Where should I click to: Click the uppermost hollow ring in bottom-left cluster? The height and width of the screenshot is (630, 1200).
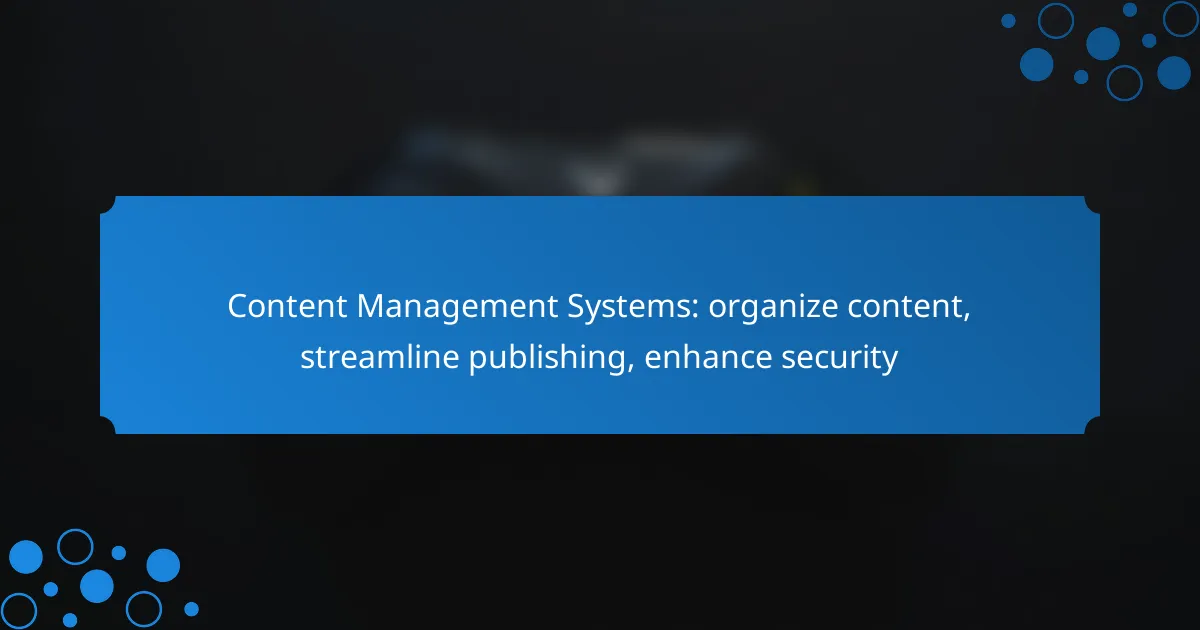click(x=75, y=547)
